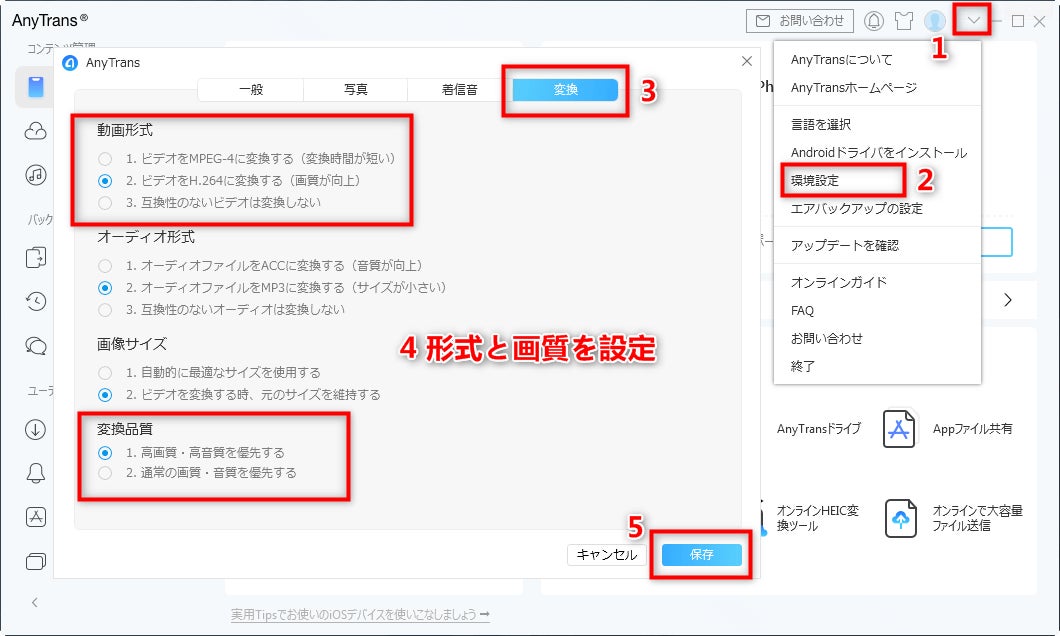Open the social messages chat icon
Viewport: 1060px width, 636px height.
pos(35,346)
